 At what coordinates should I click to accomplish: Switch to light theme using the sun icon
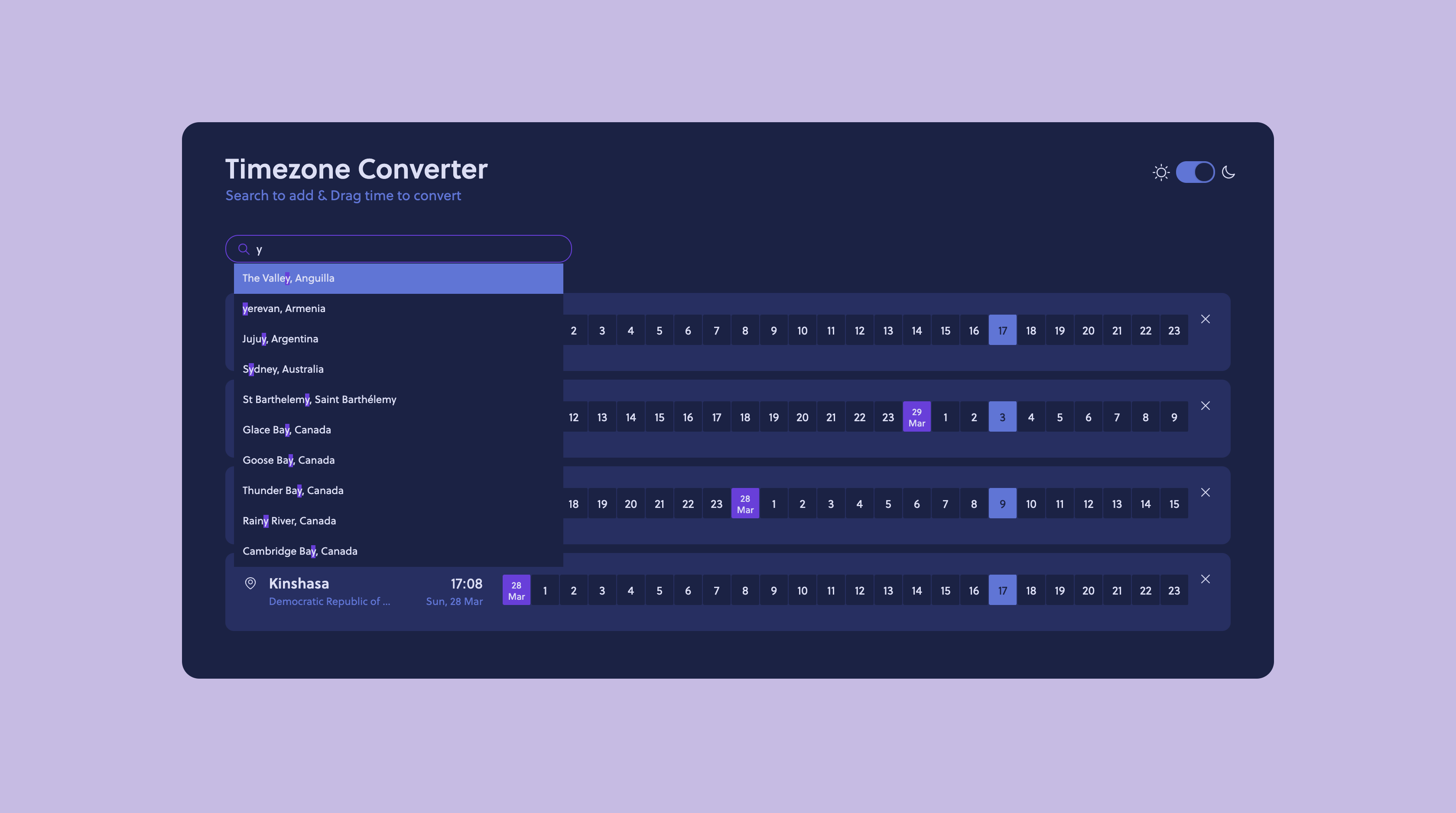1161,172
